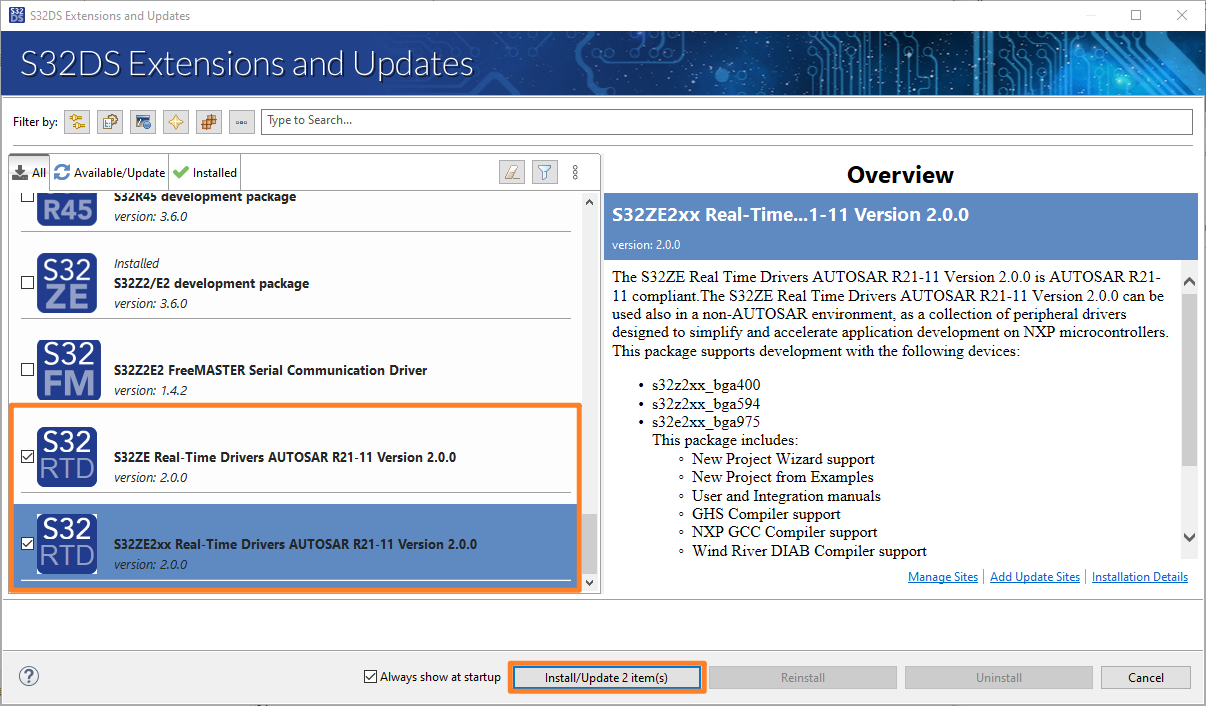This screenshot has height=706, width=1206.
Task: Switch to the Available/Update tab
Action: [108, 172]
